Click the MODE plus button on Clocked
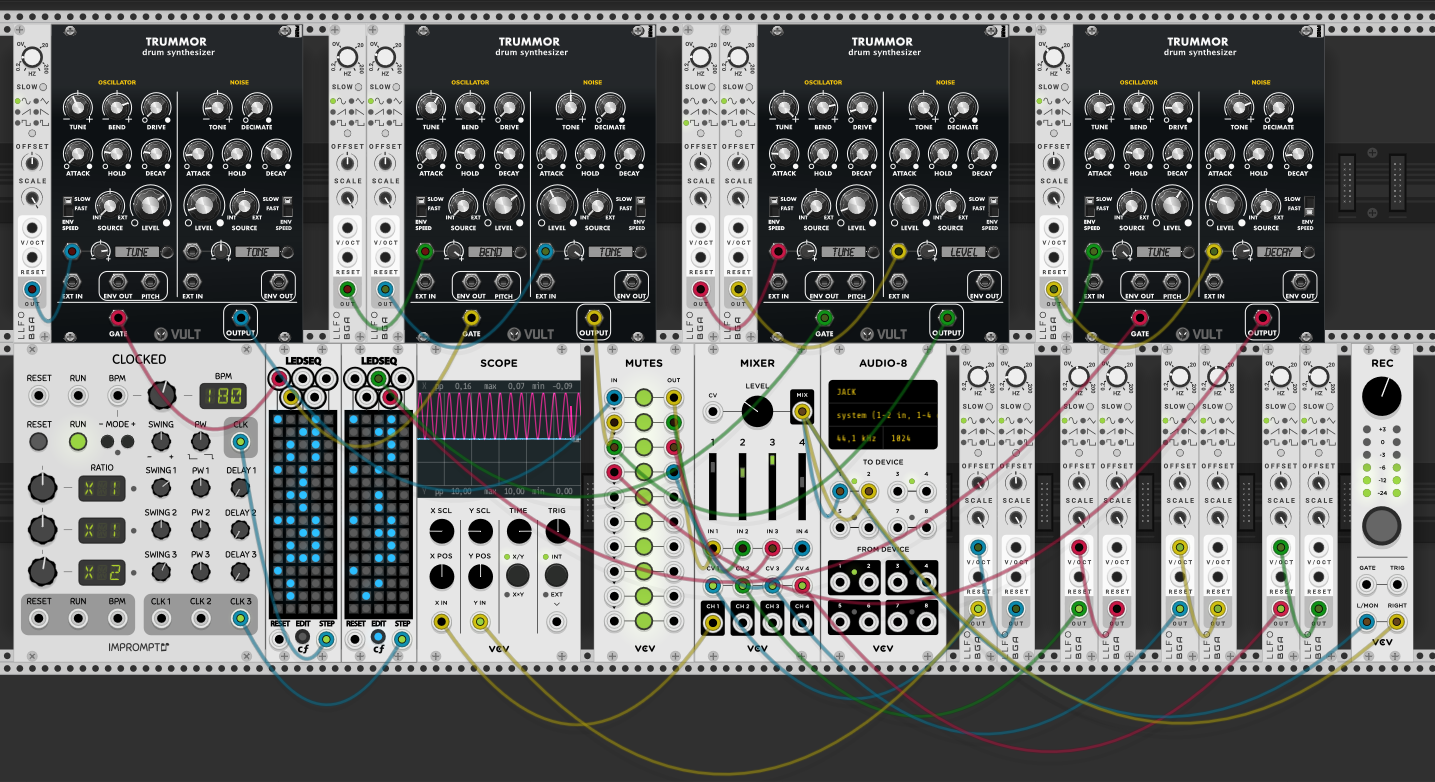This screenshot has width=1435, height=782. [x=127, y=441]
